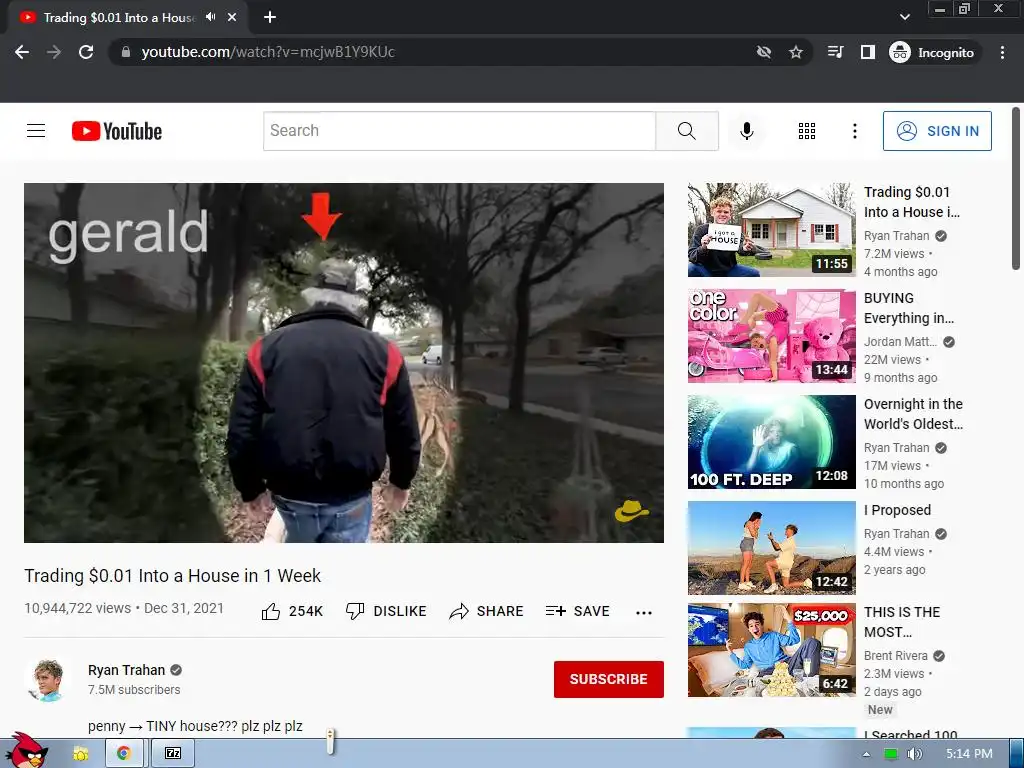Search with your voice microphone icon
1024x768 pixels.
[x=746, y=131]
